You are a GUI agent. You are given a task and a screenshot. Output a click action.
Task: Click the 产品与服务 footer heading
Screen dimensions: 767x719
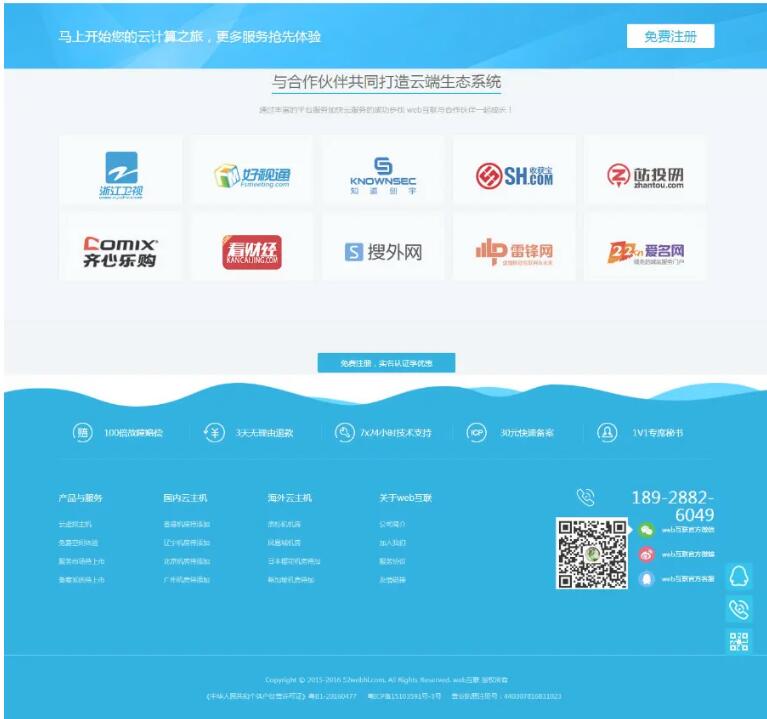point(80,498)
